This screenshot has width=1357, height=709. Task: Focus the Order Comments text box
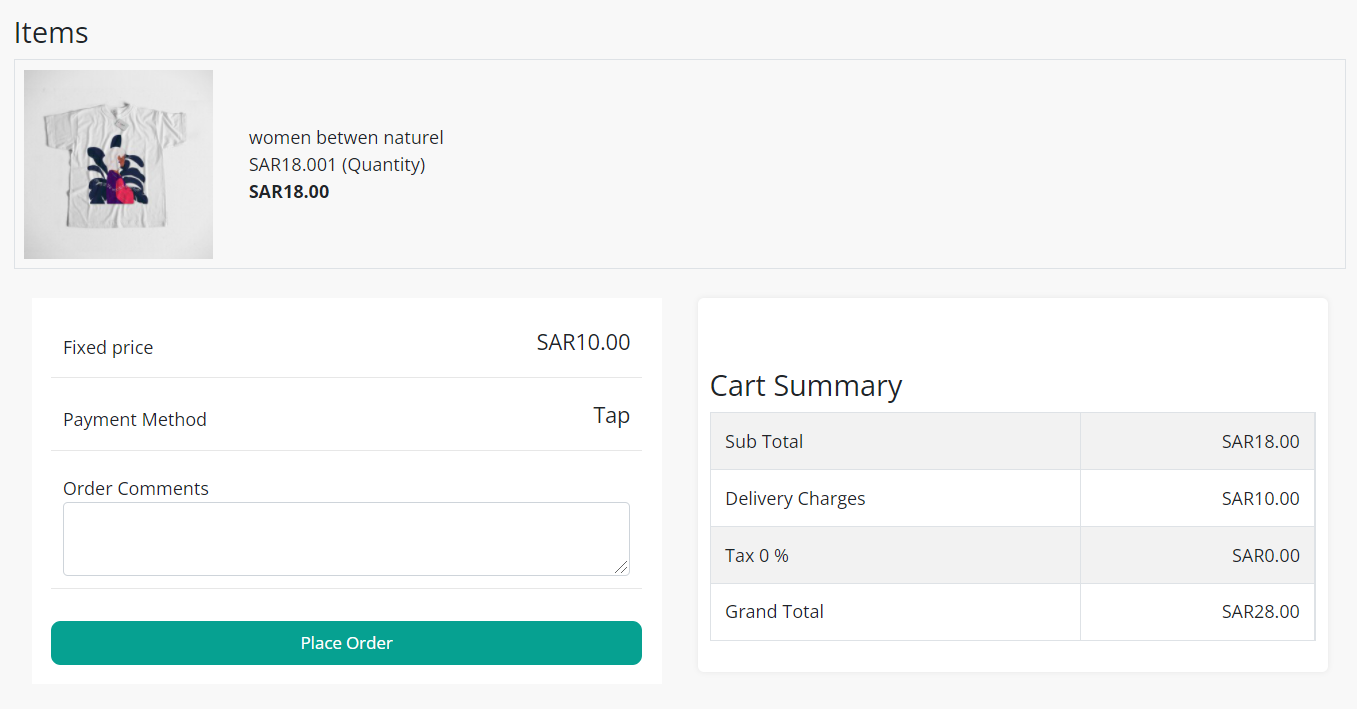coord(346,538)
